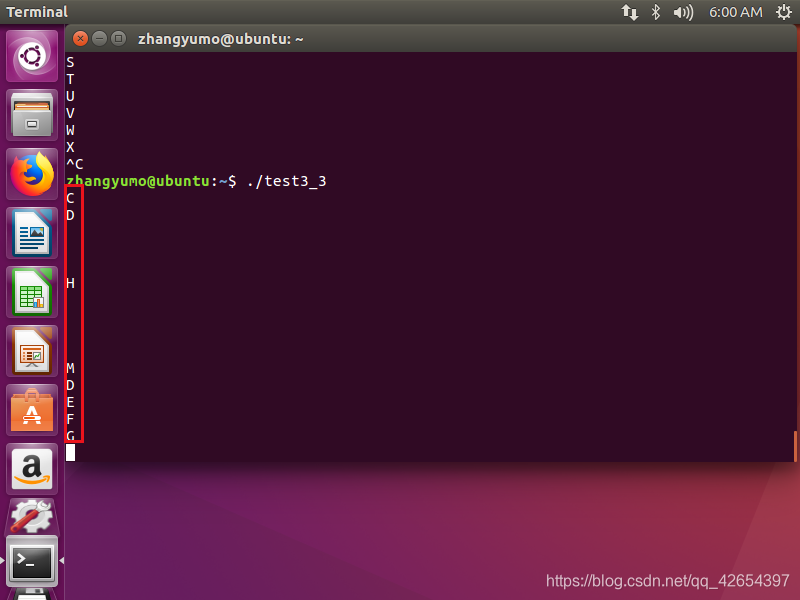800x600 pixels.
Task: Click the letter W in output
Action: pos(70,130)
